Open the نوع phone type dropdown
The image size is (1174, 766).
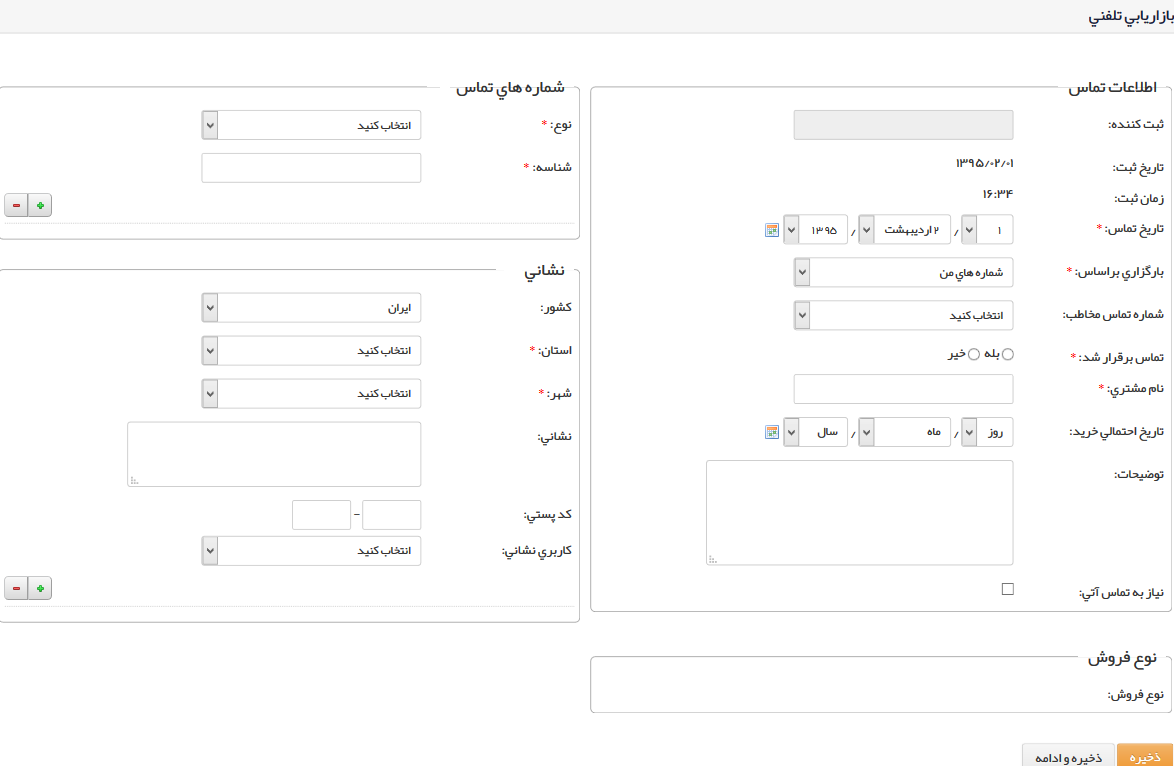311,125
